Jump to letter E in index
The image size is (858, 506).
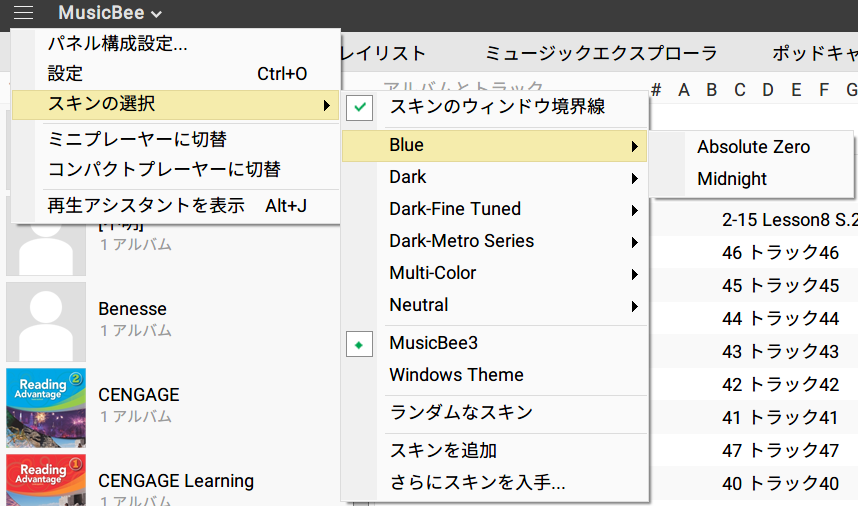tap(796, 90)
